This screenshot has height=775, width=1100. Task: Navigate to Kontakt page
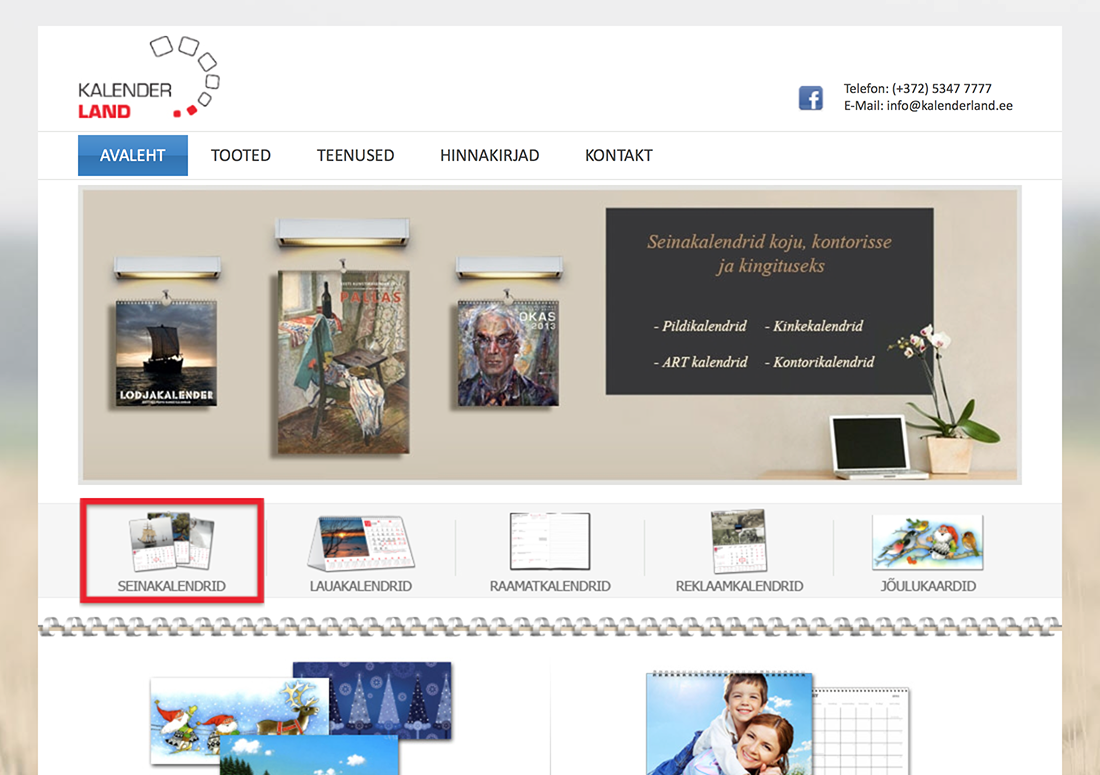click(x=618, y=155)
